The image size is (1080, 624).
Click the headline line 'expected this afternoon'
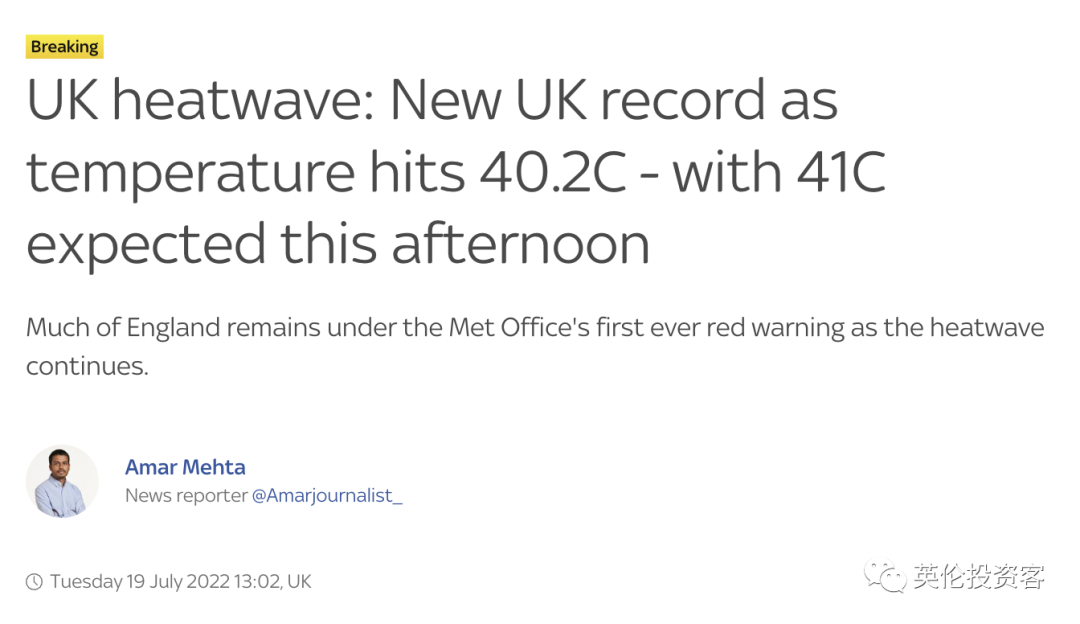click(338, 245)
